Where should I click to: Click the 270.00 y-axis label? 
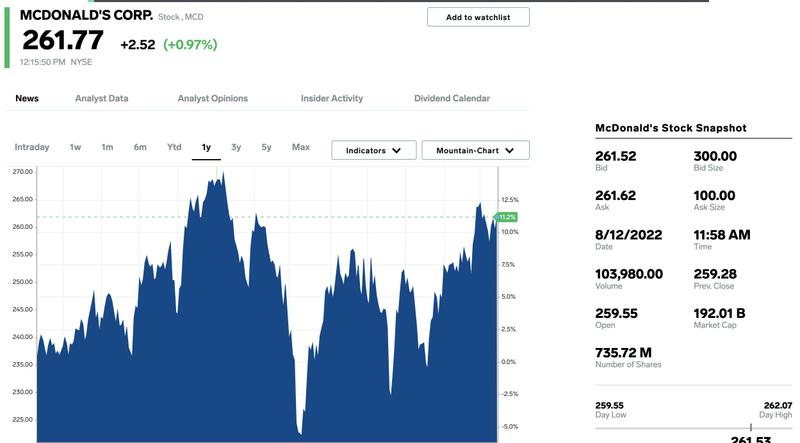click(x=22, y=172)
